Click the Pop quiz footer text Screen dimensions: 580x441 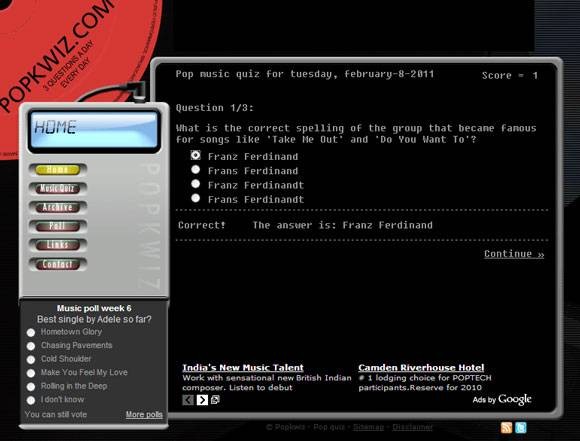point(329,427)
